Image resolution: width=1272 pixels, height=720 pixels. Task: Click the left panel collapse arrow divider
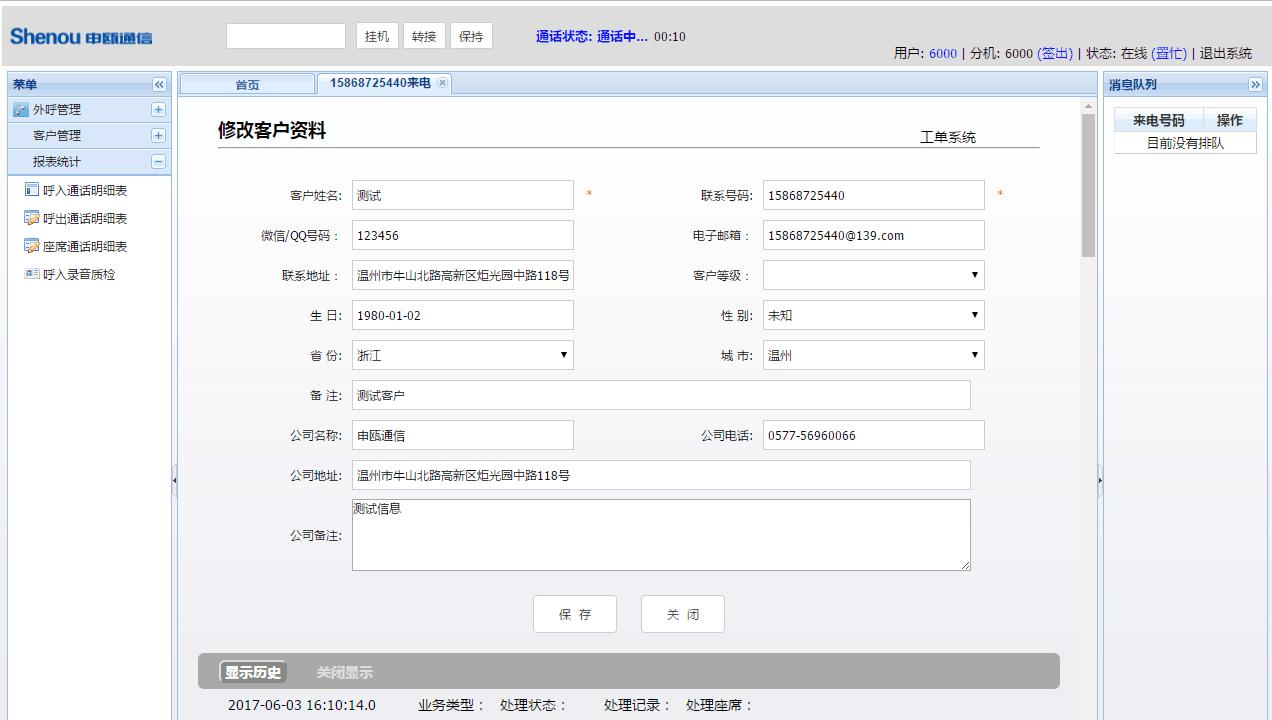(176, 480)
